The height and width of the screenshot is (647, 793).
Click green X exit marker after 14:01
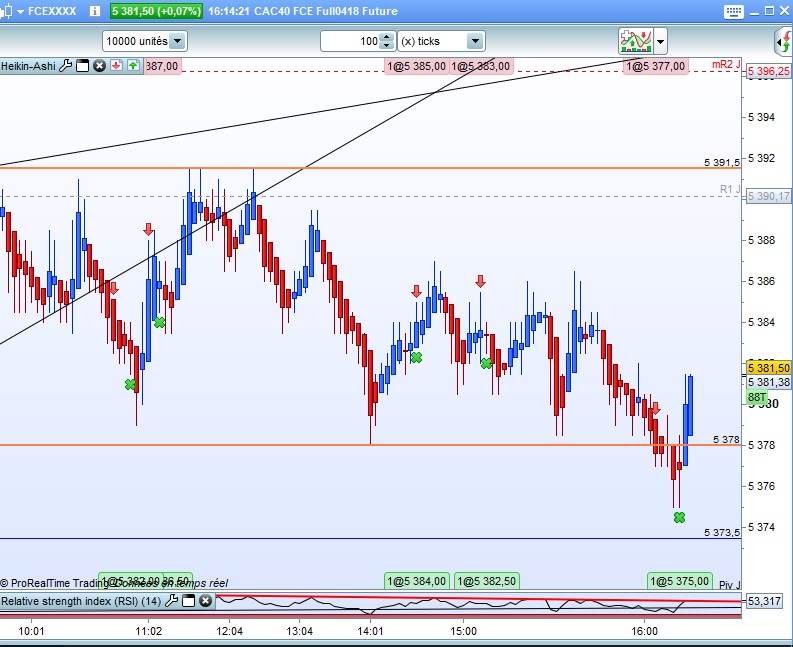416,358
